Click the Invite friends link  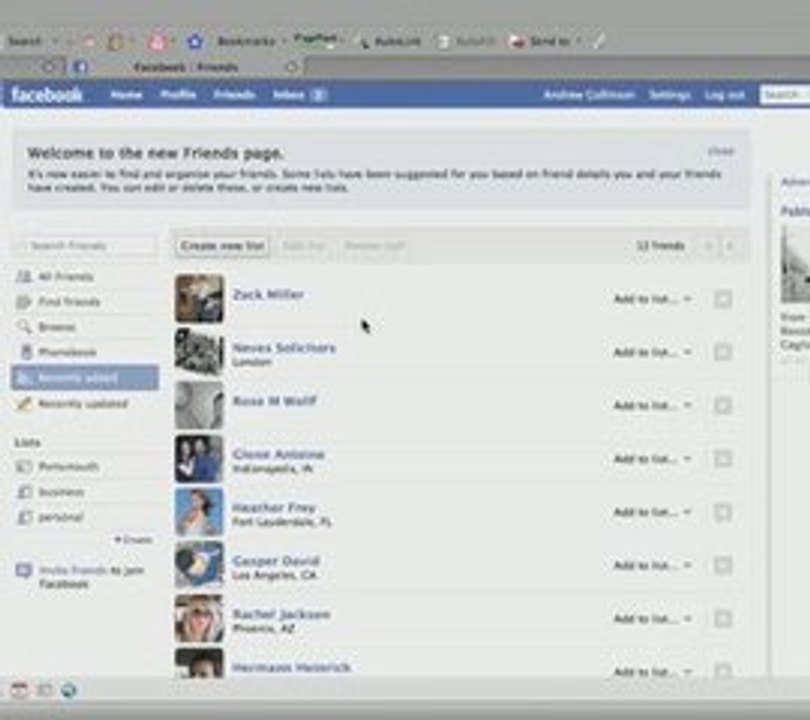tap(73, 570)
